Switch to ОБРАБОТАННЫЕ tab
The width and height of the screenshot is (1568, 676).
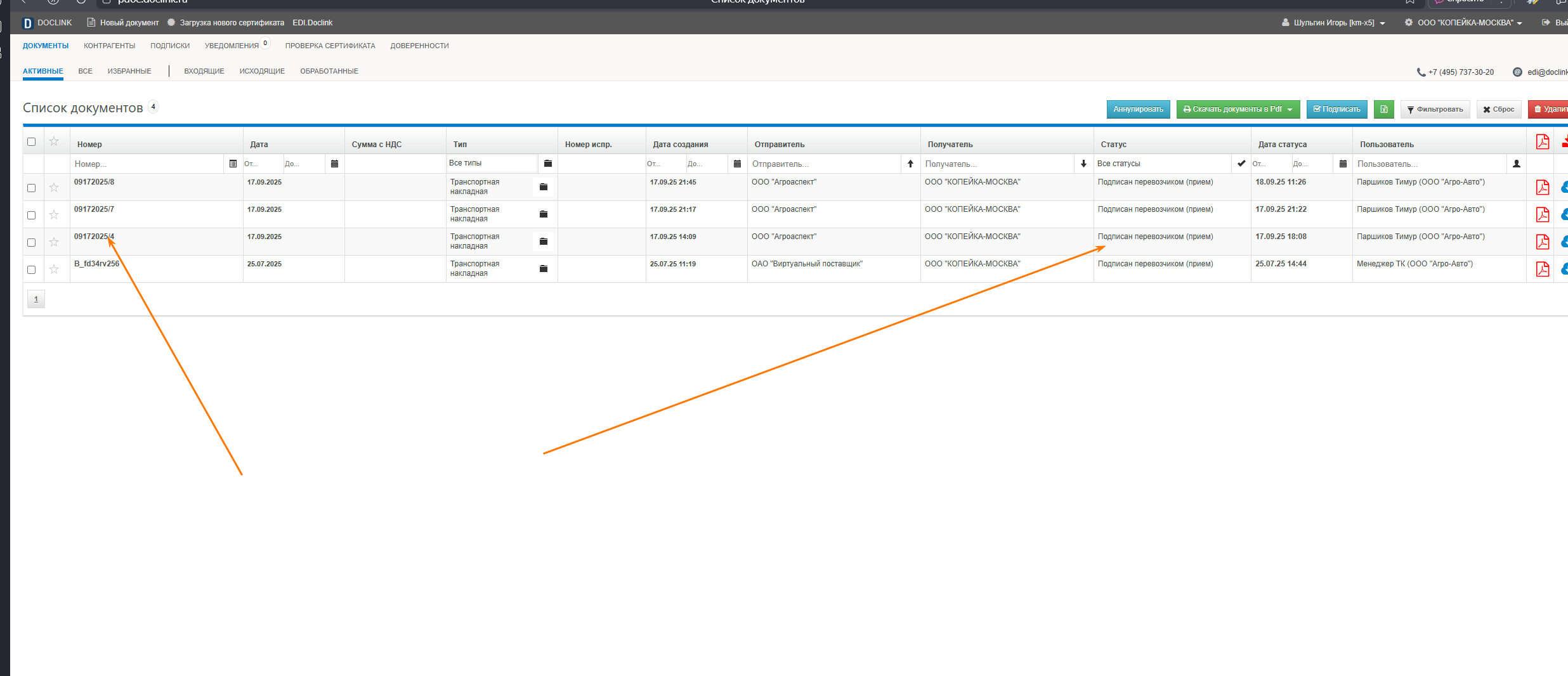tap(329, 71)
